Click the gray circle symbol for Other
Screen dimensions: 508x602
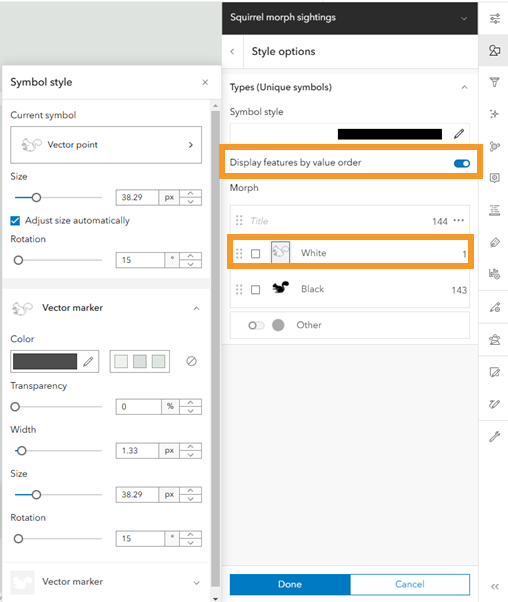click(278, 325)
